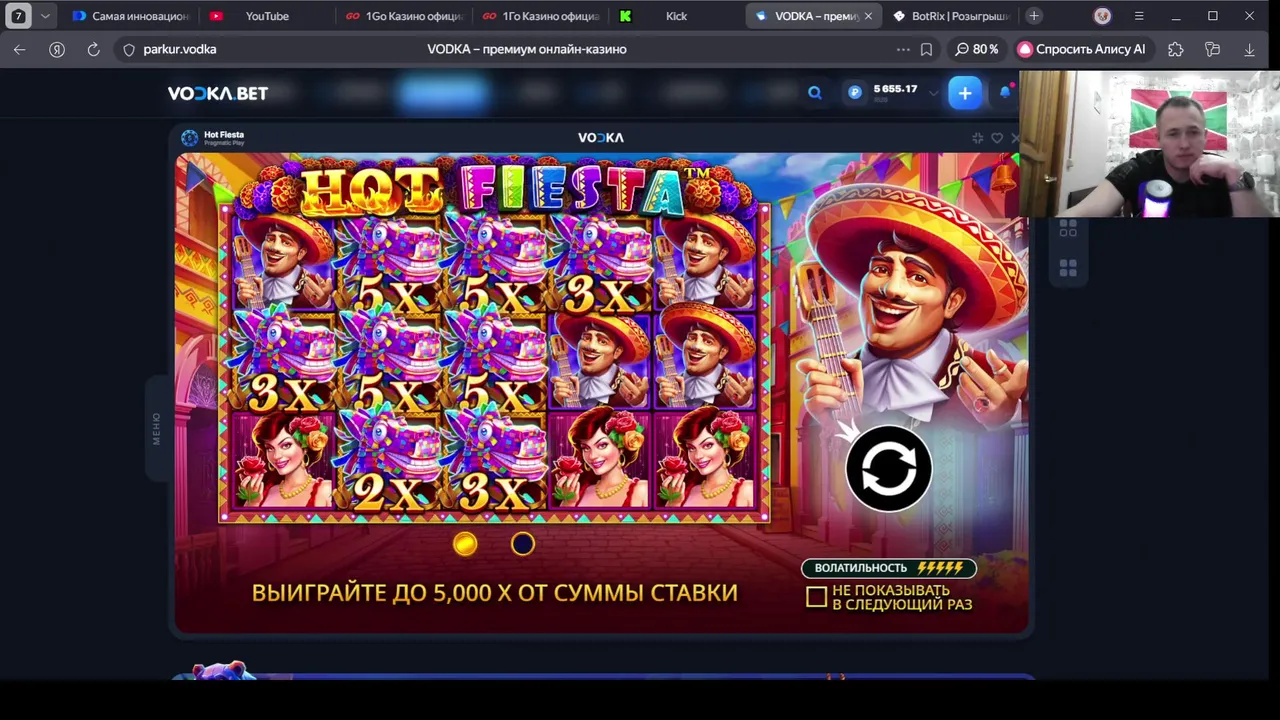Select the first yellow page indicator dot
Screen dimensions: 1280x720
(465, 543)
